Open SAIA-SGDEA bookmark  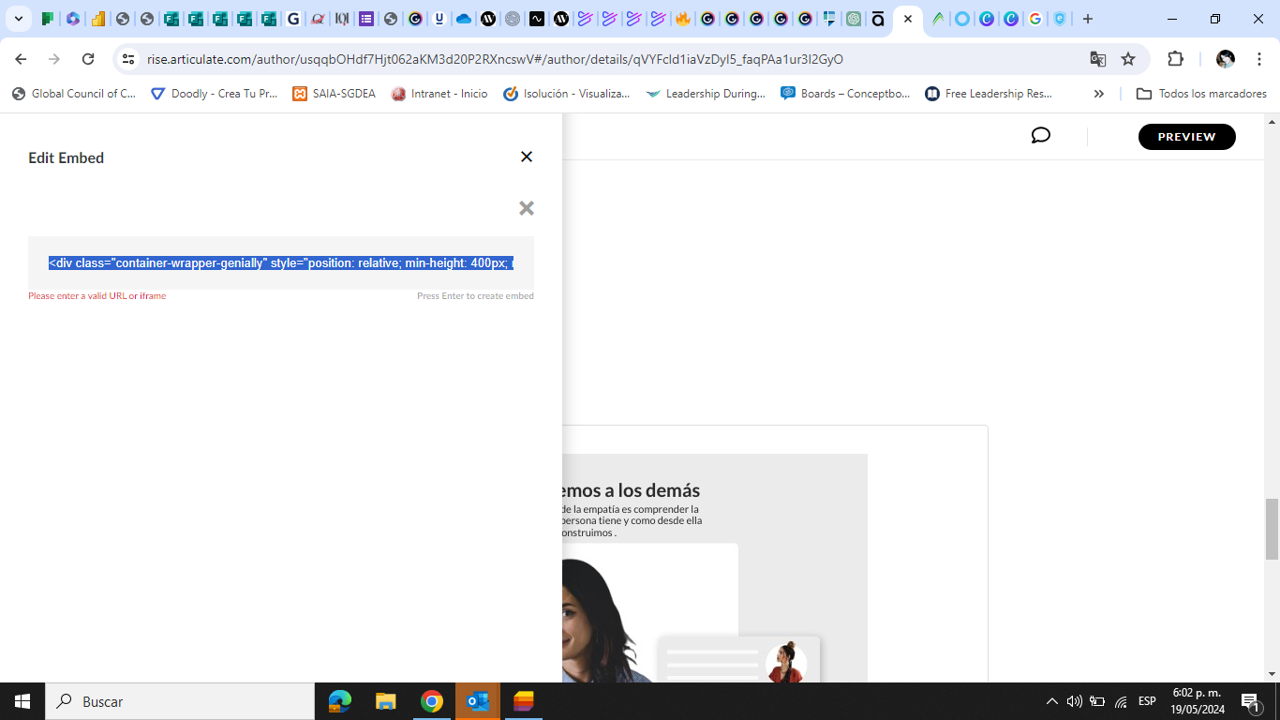pos(334,94)
